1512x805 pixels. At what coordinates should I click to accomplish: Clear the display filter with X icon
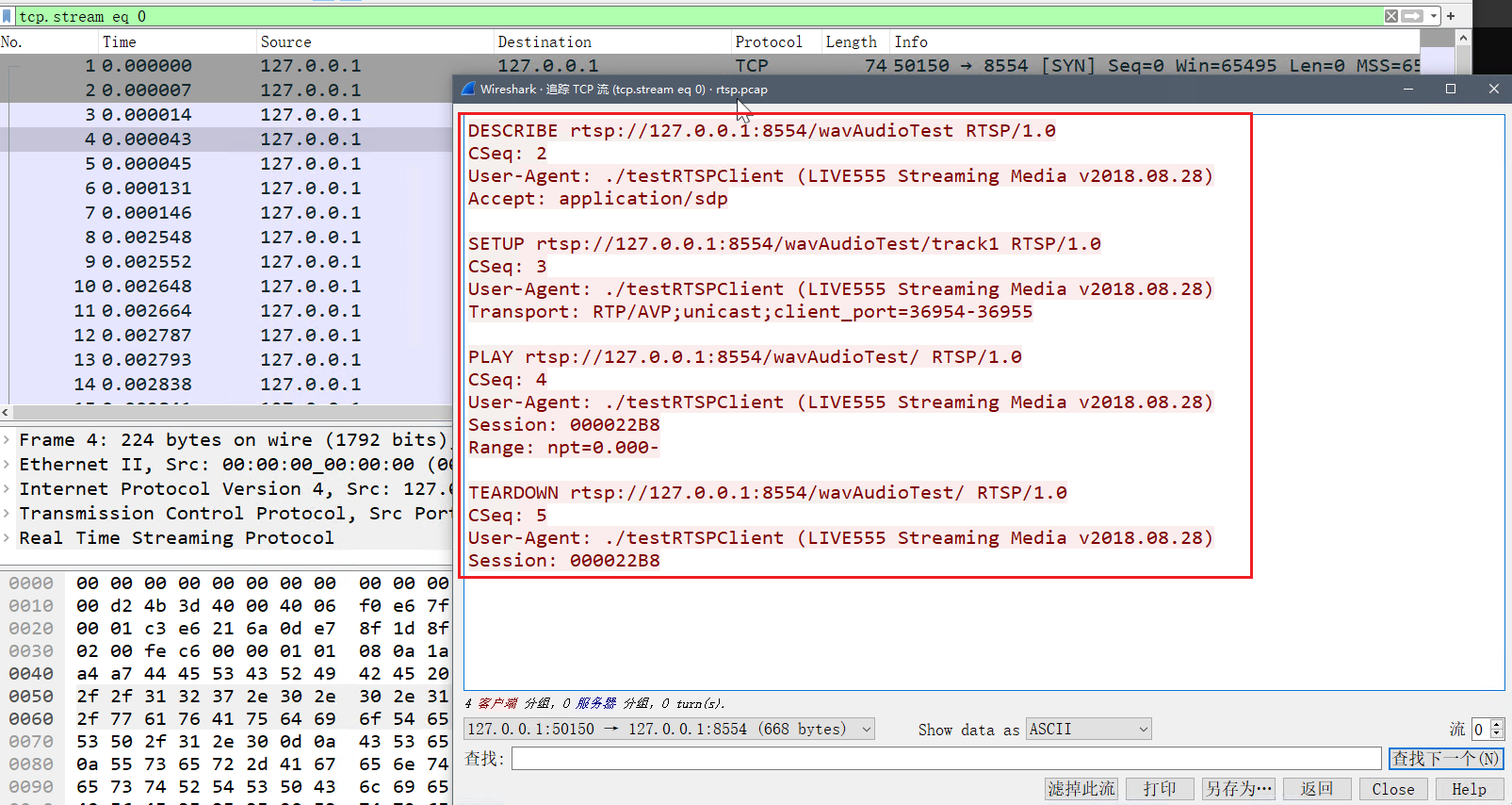click(x=1391, y=16)
